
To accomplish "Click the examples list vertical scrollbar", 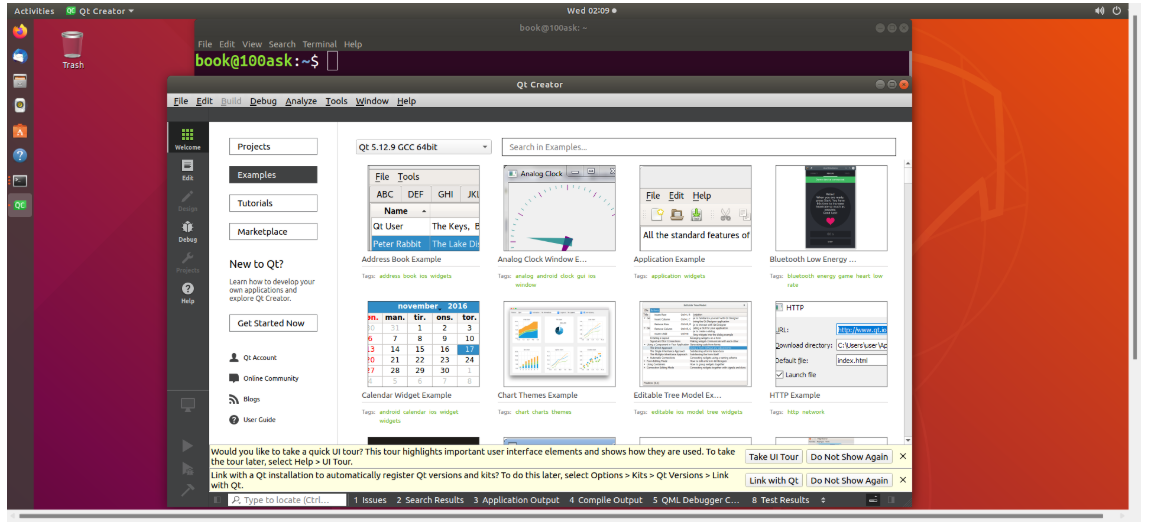I will (907, 301).
